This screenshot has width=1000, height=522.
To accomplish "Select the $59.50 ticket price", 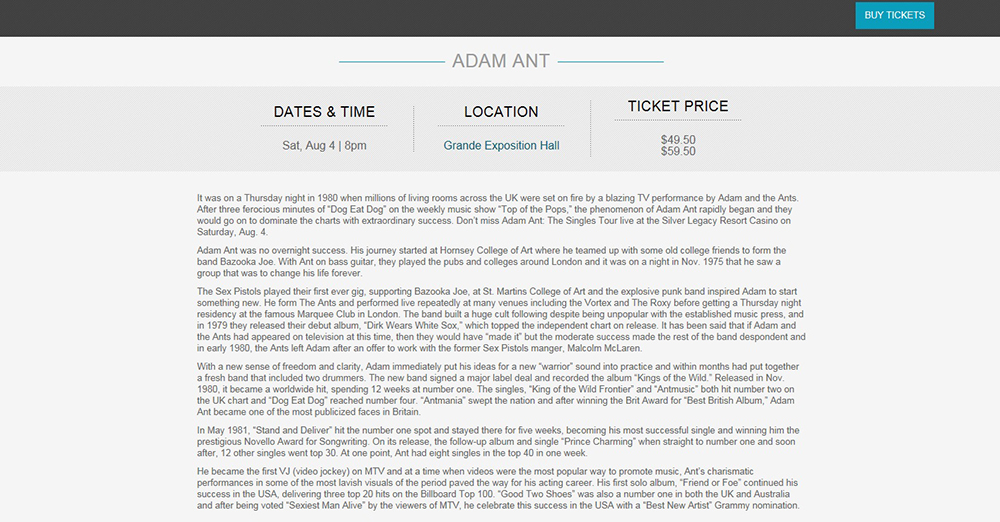I will click(x=678, y=152).
